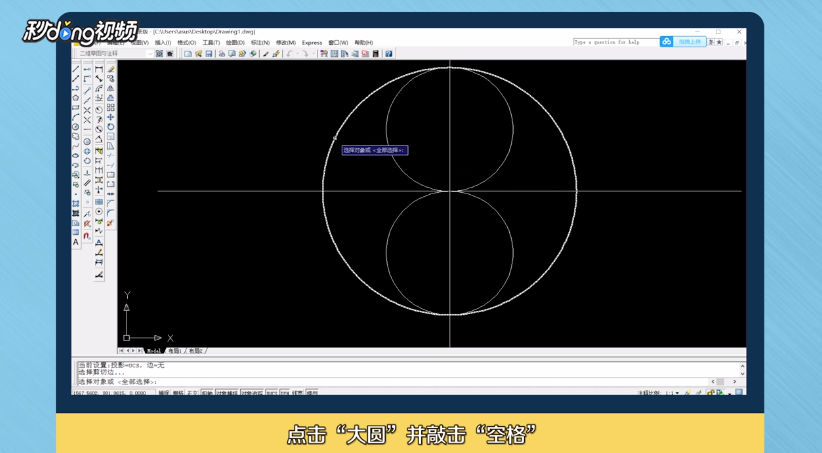The height and width of the screenshot is (453, 822).
Task: Select the Mirror tool
Action: (x=111, y=89)
